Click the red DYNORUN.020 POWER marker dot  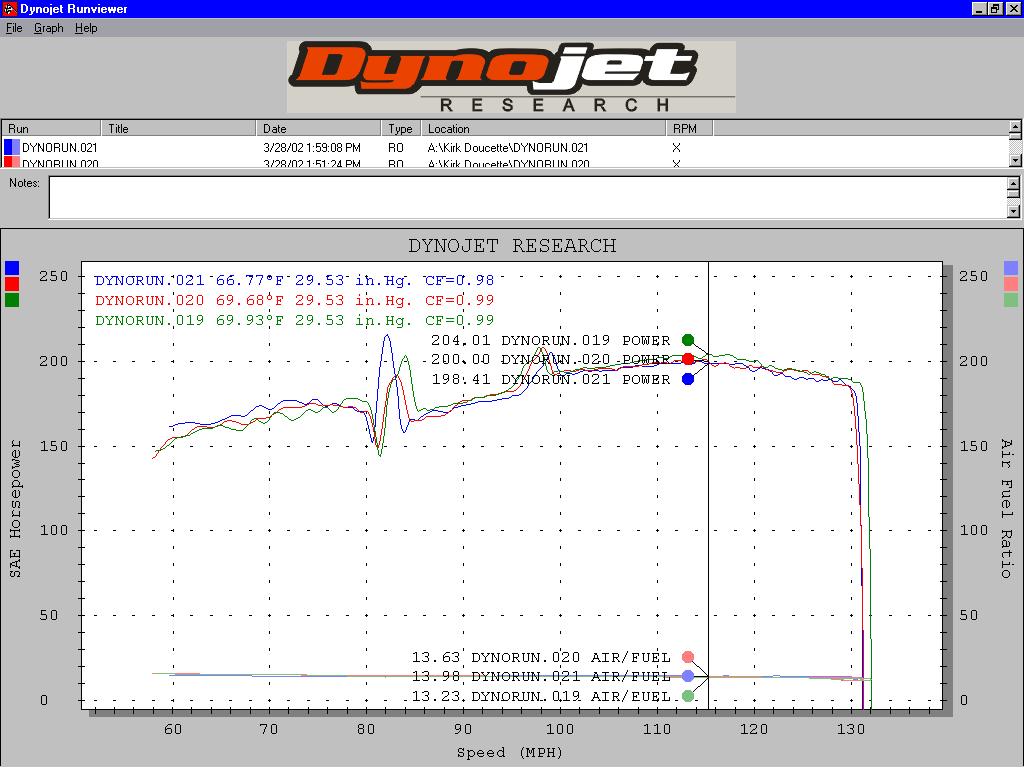tap(688, 360)
